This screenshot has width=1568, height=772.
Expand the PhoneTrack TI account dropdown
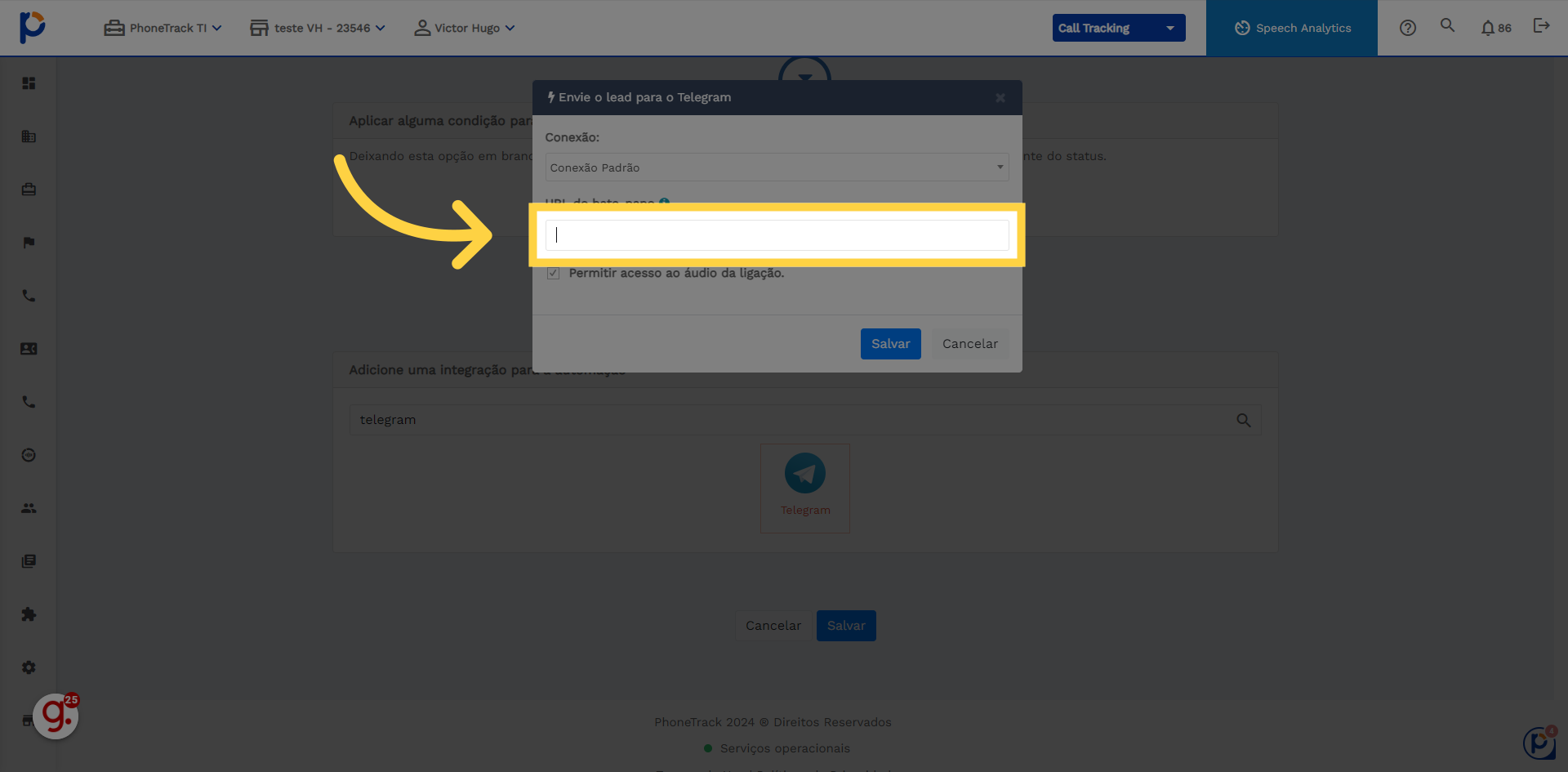[x=163, y=28]
